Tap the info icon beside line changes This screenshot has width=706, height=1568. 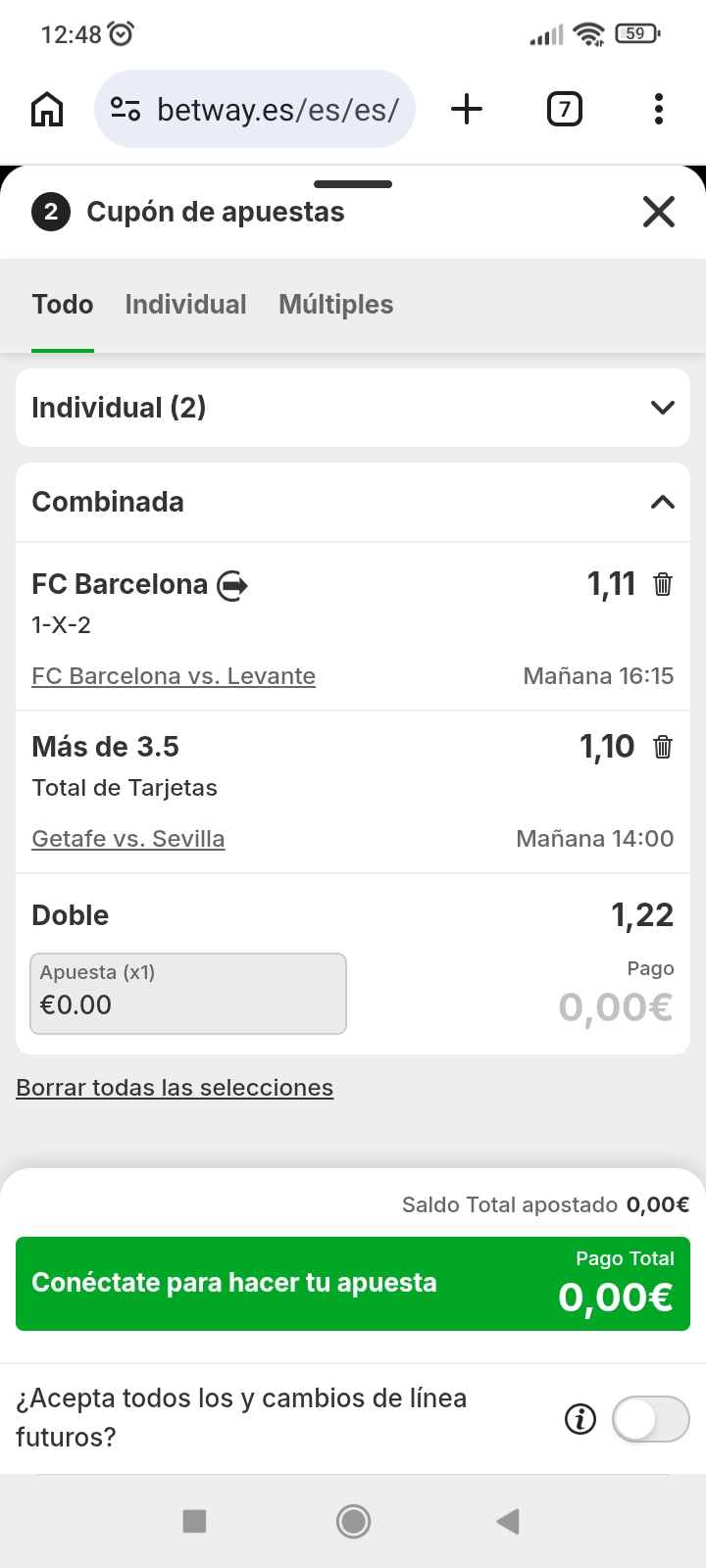[580, 1418]
